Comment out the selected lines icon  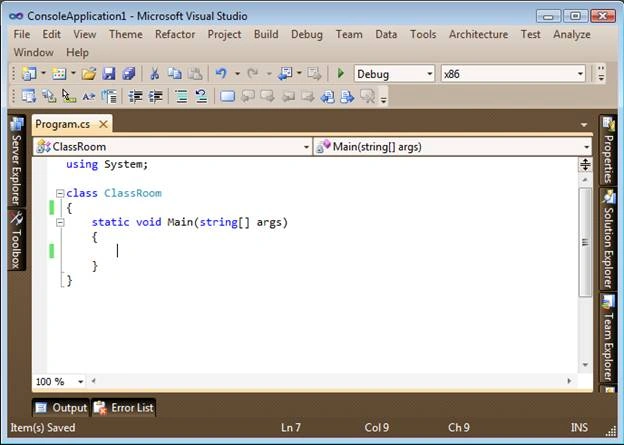click(181, 96)
